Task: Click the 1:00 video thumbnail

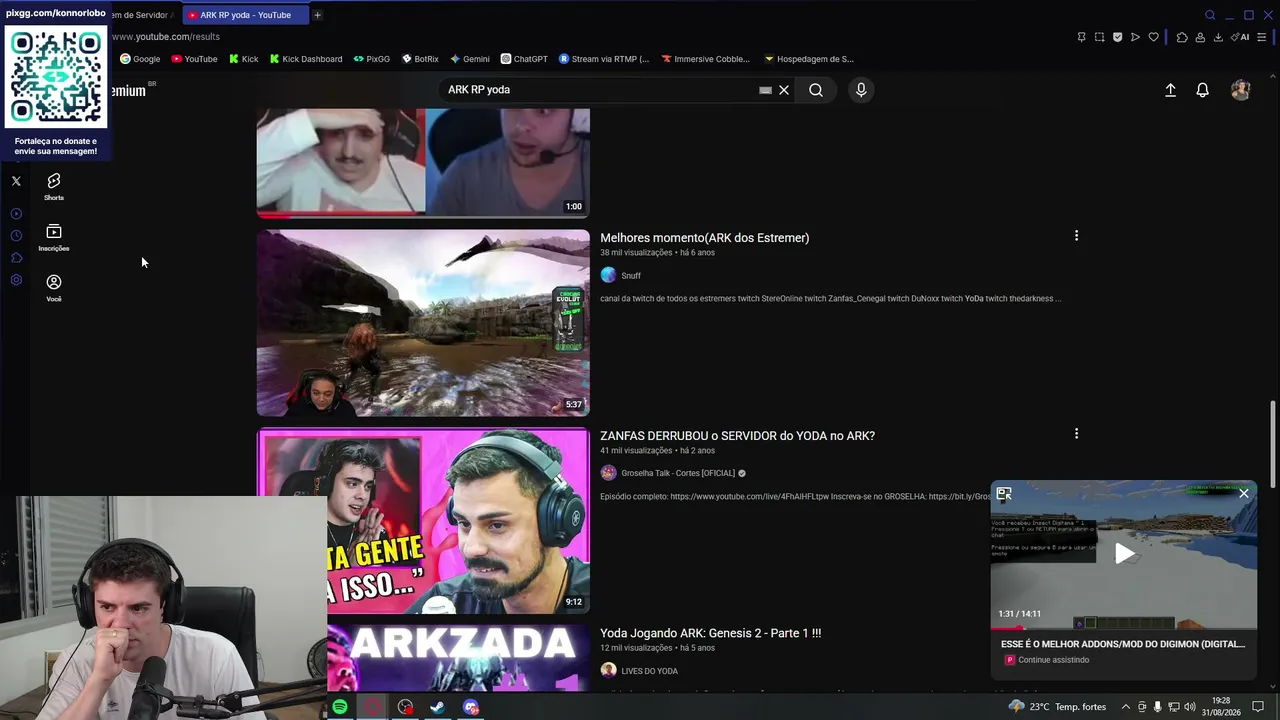Action: [x=423, y=163]
